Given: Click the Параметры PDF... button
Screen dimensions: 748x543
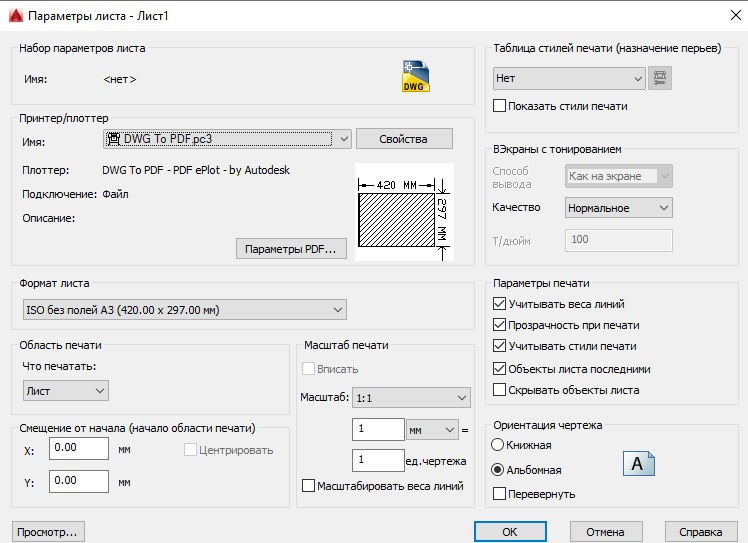Looking at the screenshot, I should tap(291, 249).
